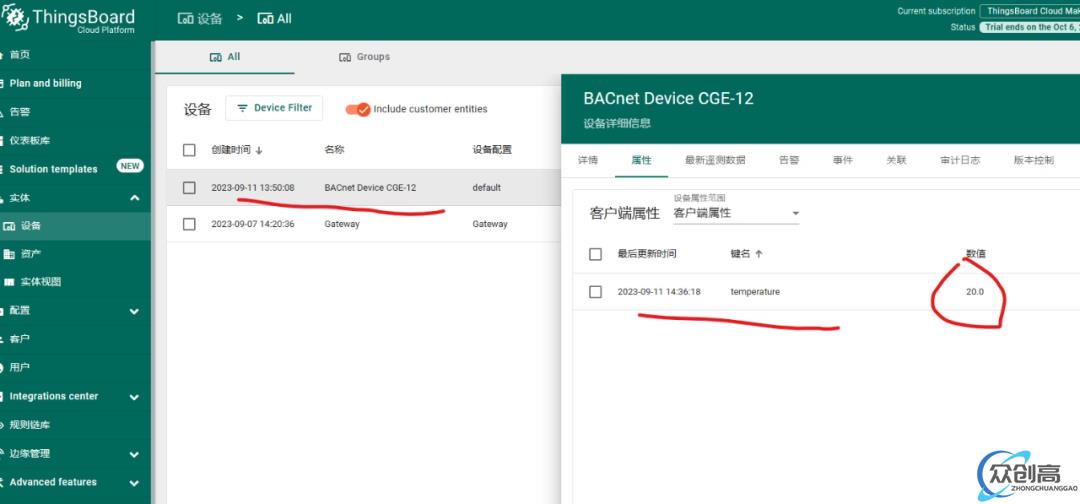This screenshot has height=504, width=1080.
Task: Check the select-all attributes checkbox
Action: tap(596, 255)
